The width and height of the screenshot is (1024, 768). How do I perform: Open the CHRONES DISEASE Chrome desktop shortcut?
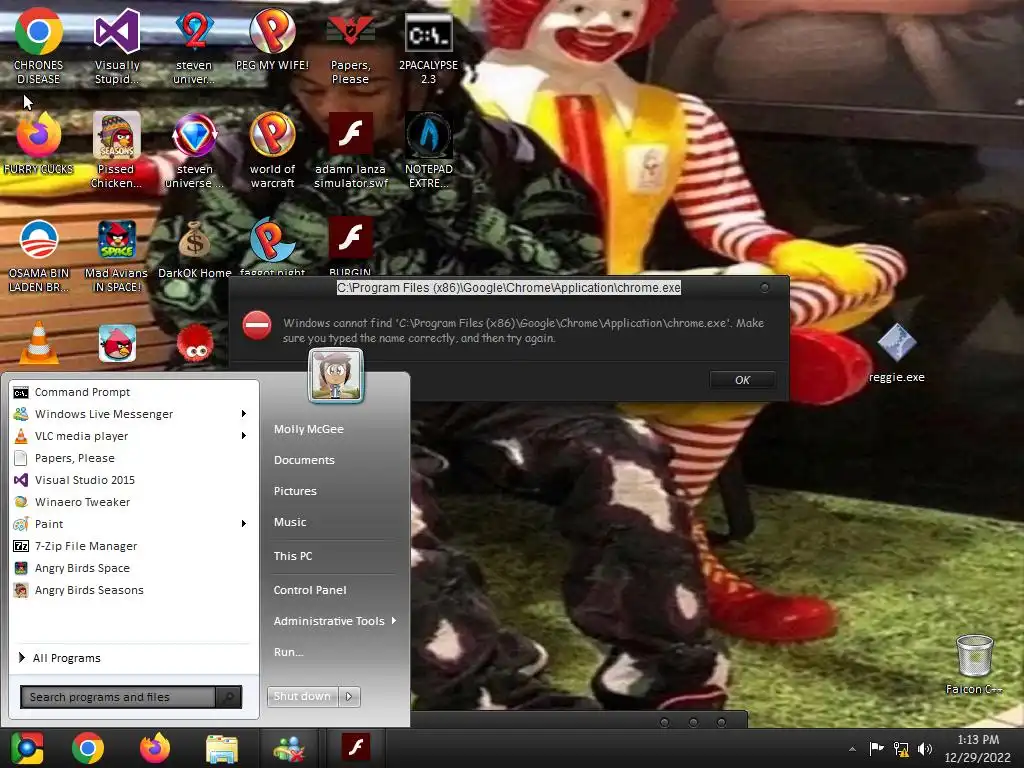(39, 46)
